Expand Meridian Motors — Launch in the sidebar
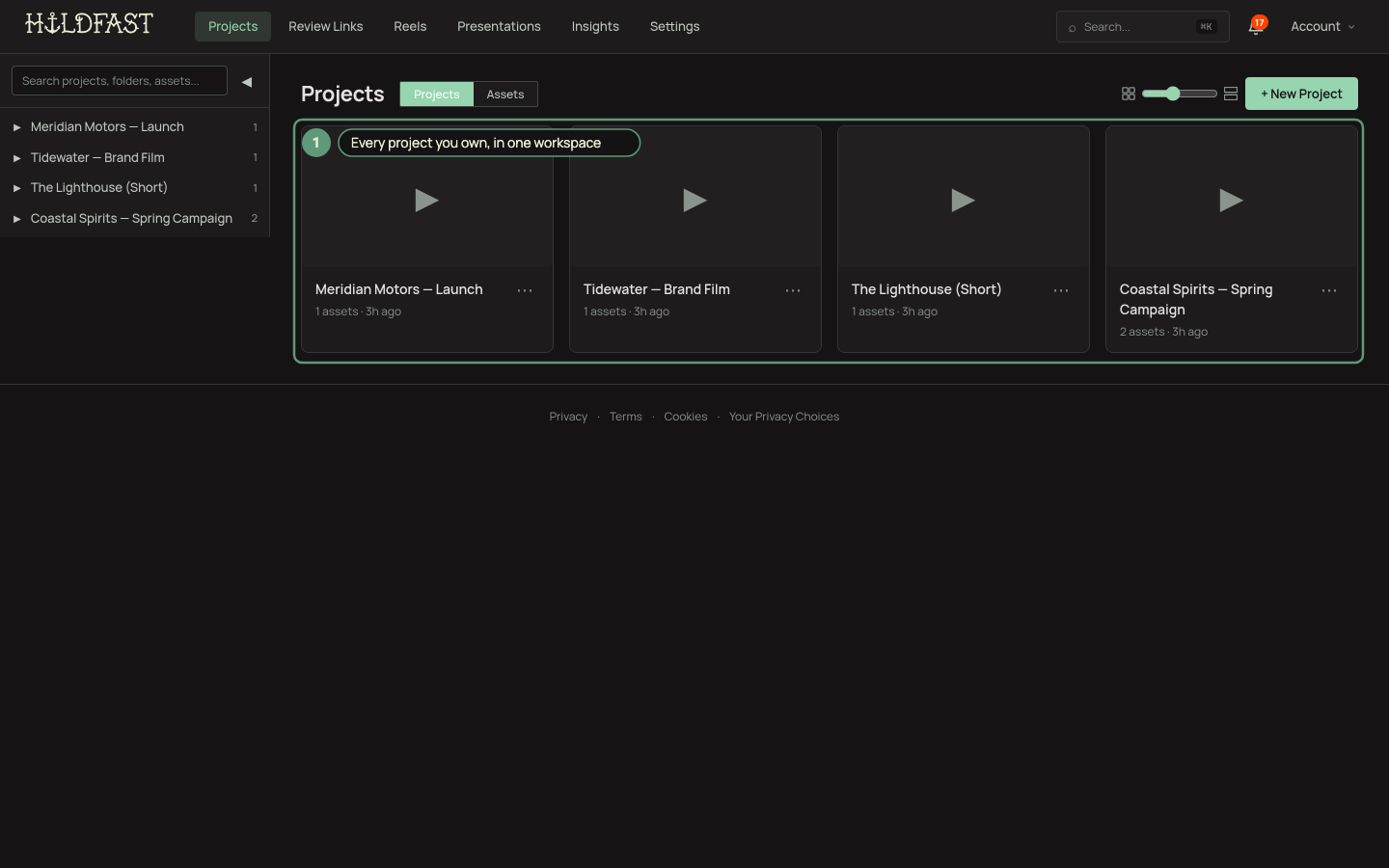The height and width of the screenshot is (868, 1389). click(x=16, y=127)
